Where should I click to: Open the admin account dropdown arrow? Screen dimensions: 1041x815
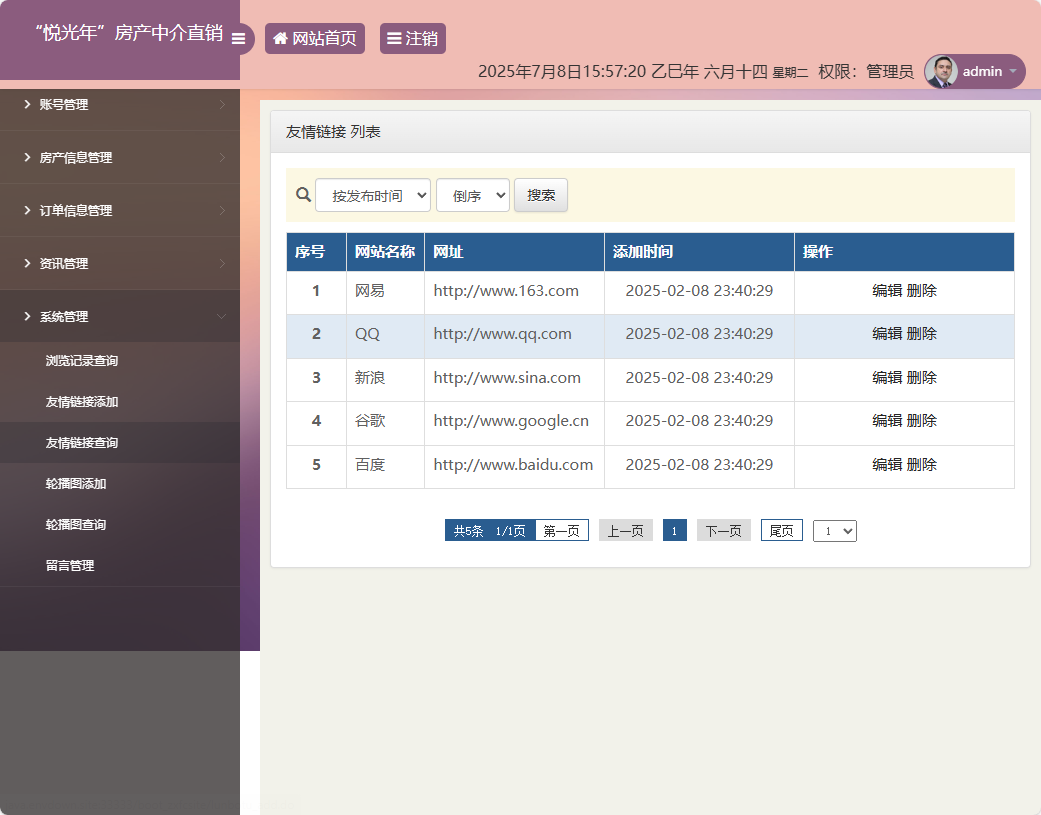pos(1013,71)
